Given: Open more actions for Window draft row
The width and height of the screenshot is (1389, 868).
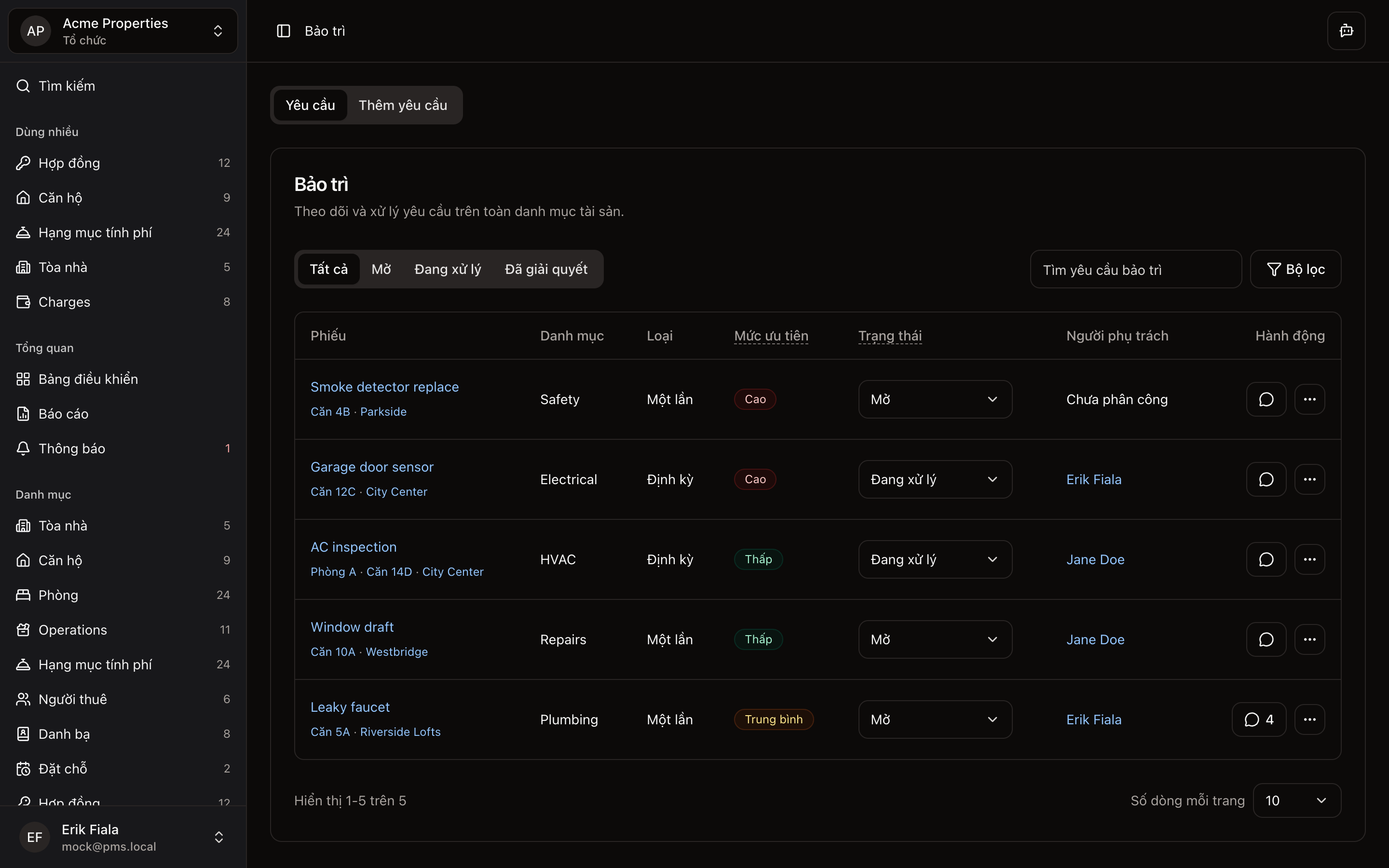Looking at the screenshot, I should [1309, 639].
